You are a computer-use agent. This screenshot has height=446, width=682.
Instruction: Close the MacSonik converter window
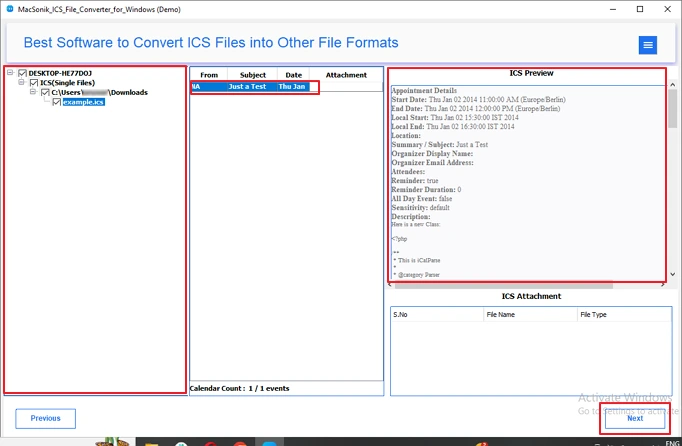coord(668,9)
